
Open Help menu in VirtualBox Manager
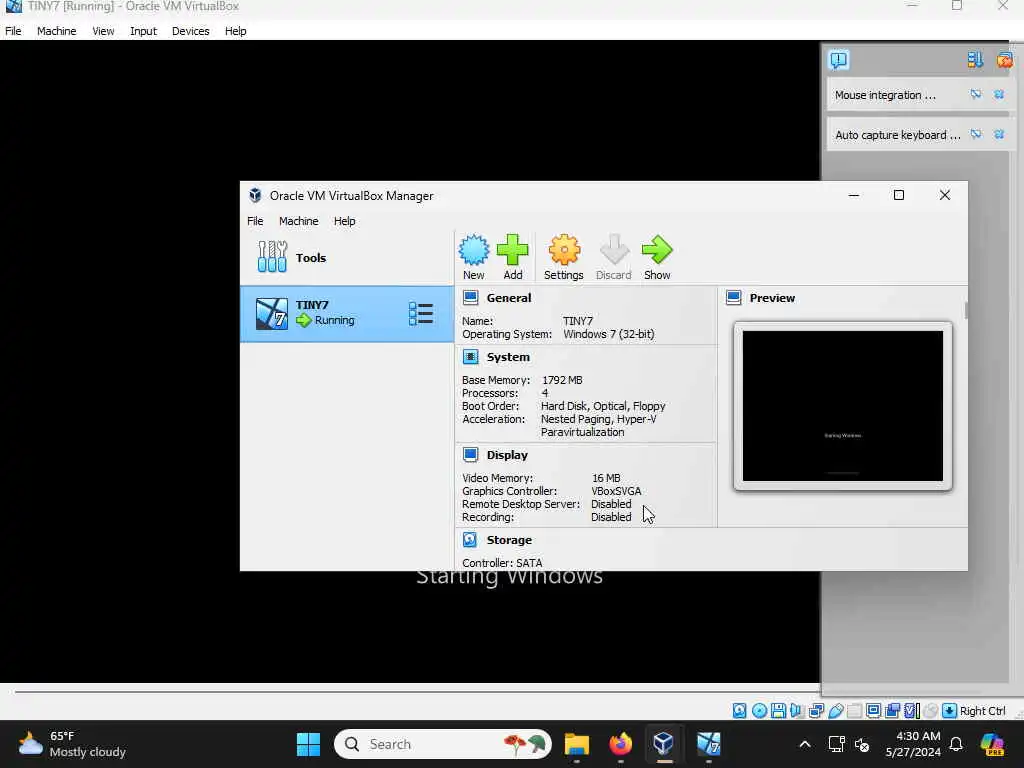click(344, 221)
